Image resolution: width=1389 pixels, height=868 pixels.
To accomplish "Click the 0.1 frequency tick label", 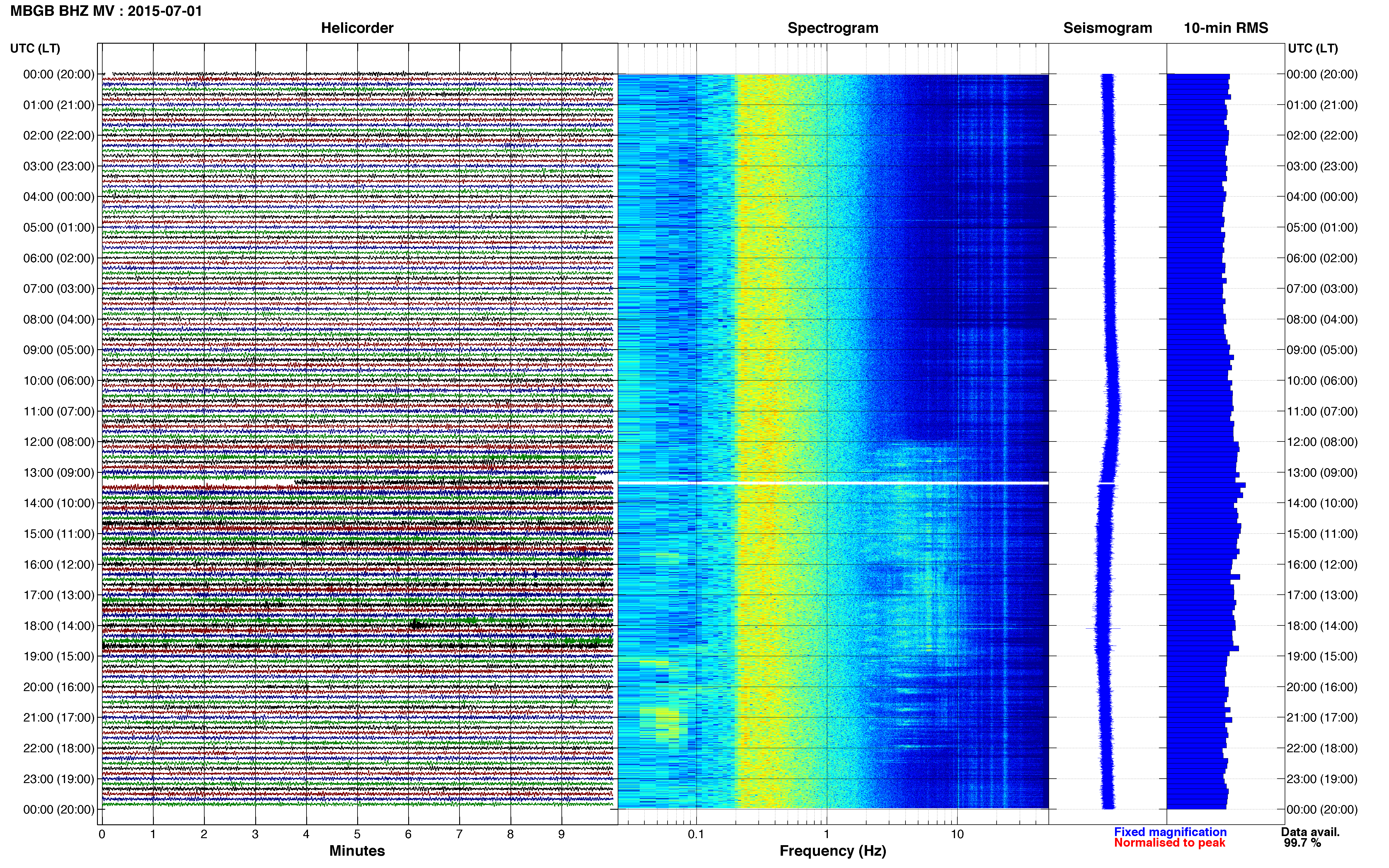I will (696, 834).
